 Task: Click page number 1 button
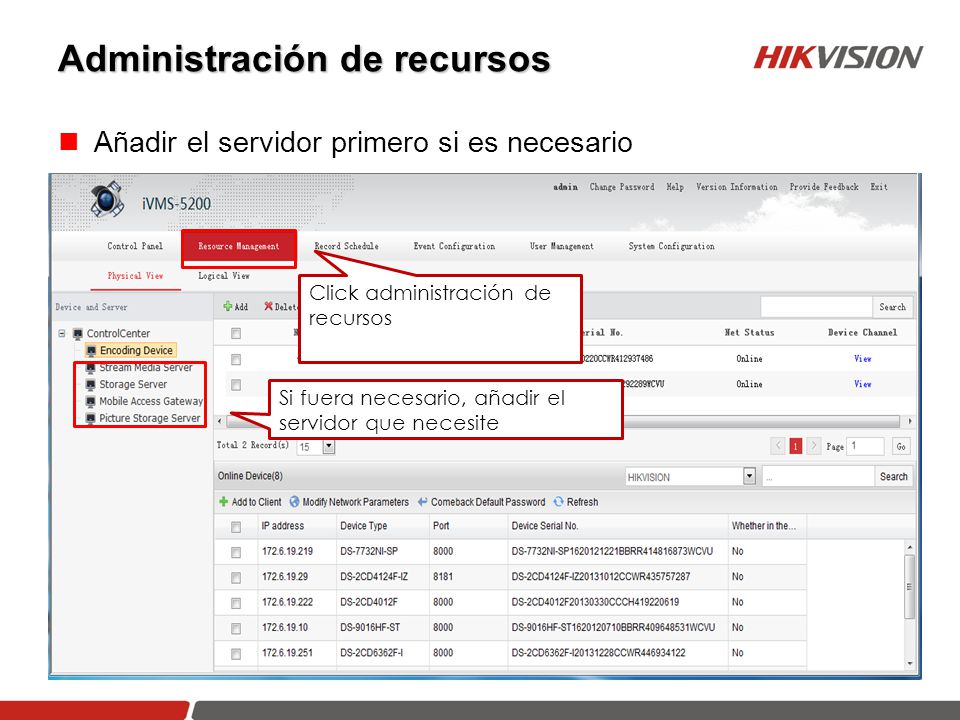tap(796, 446)
